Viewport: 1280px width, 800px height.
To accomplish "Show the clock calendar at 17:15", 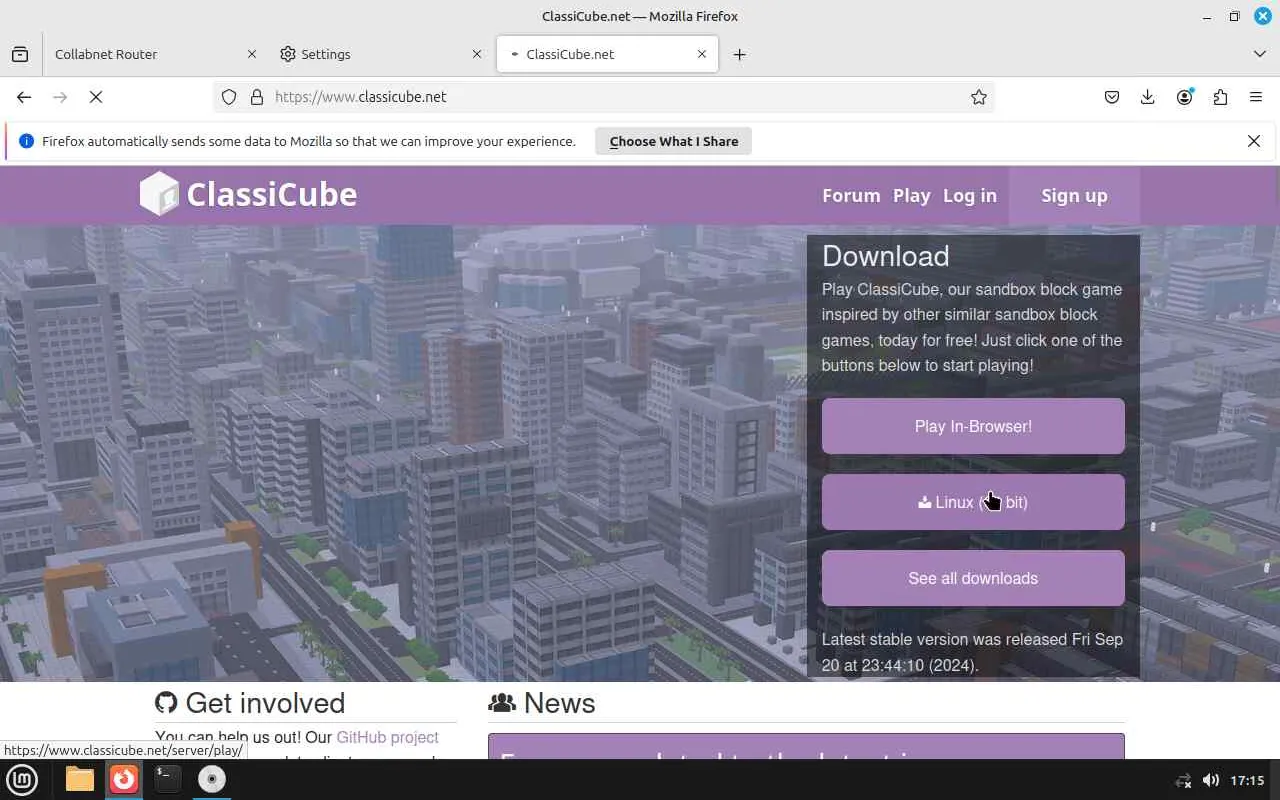I will [1248, 780].
